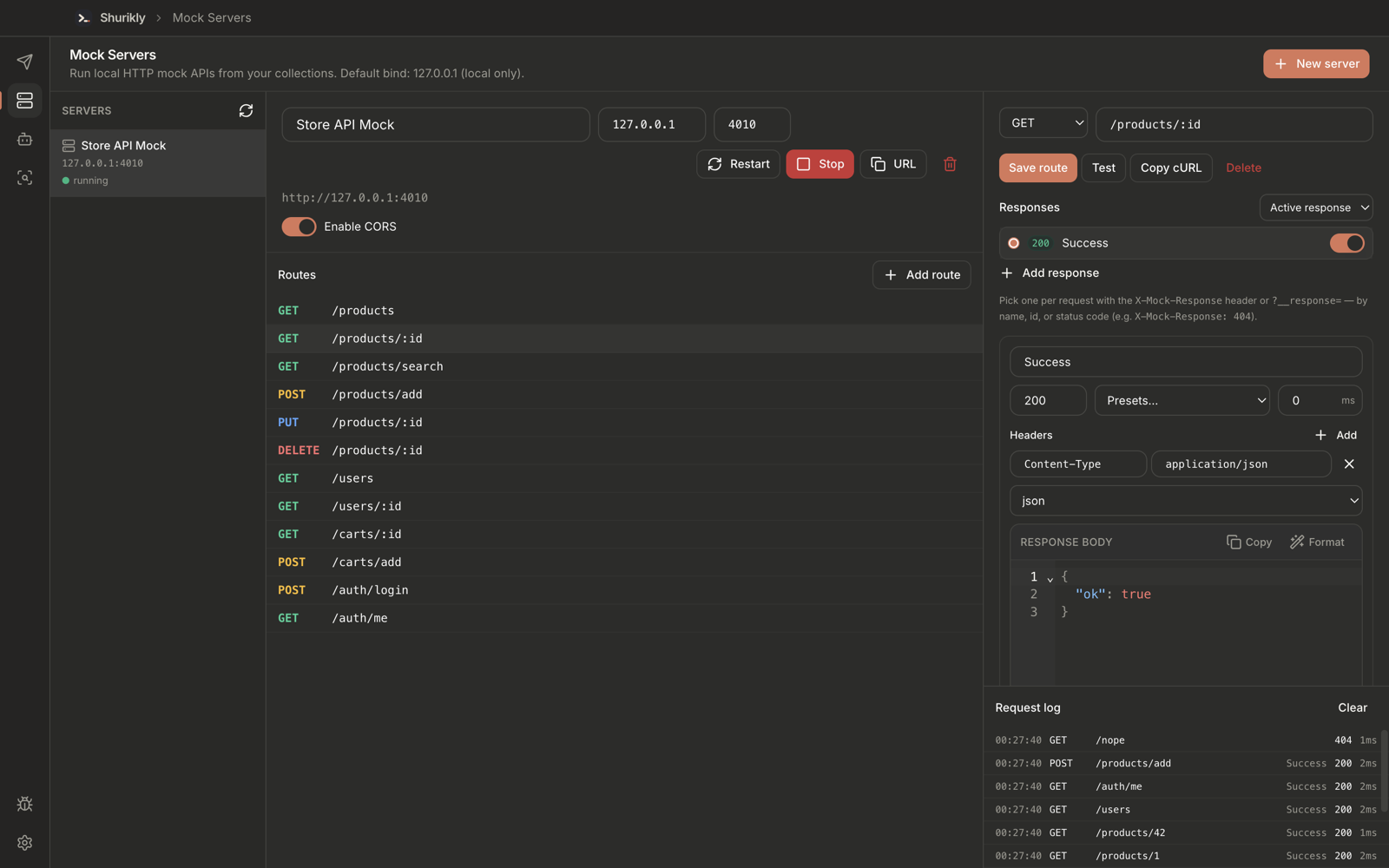Toggle the 200 Success response switch

pyautogui.click(x=1347, y=243)
